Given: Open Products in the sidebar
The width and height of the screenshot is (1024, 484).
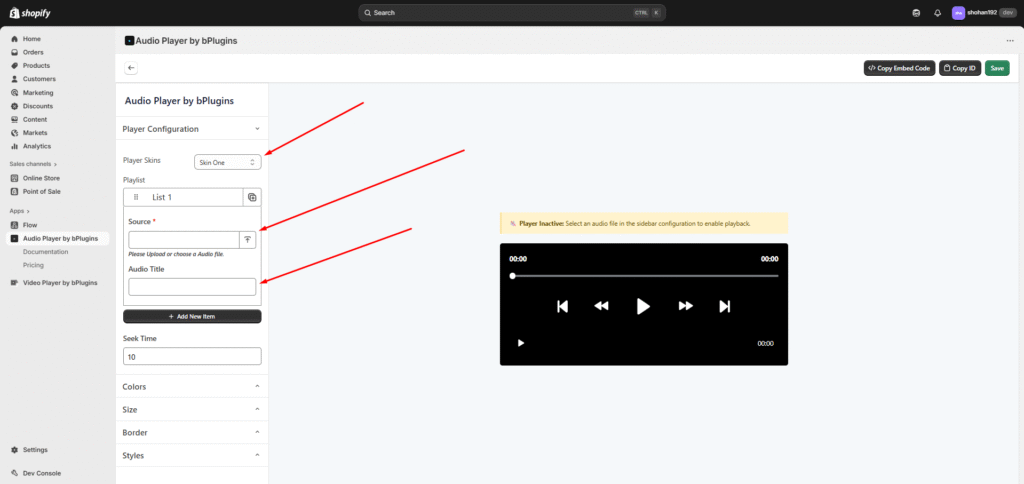Looking at the screenshot, I should [36, 65].
